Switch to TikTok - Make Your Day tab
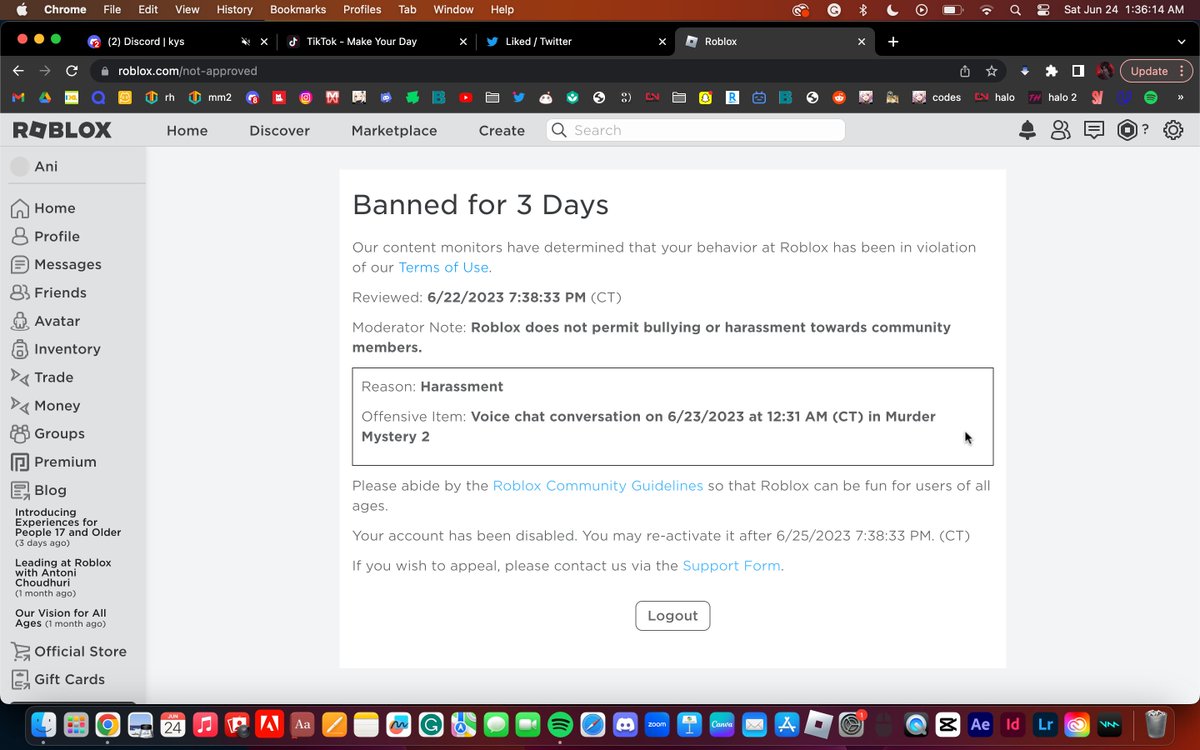This screenshot has width=1200, height=750. pyautogui.click(x=377, y=42)
